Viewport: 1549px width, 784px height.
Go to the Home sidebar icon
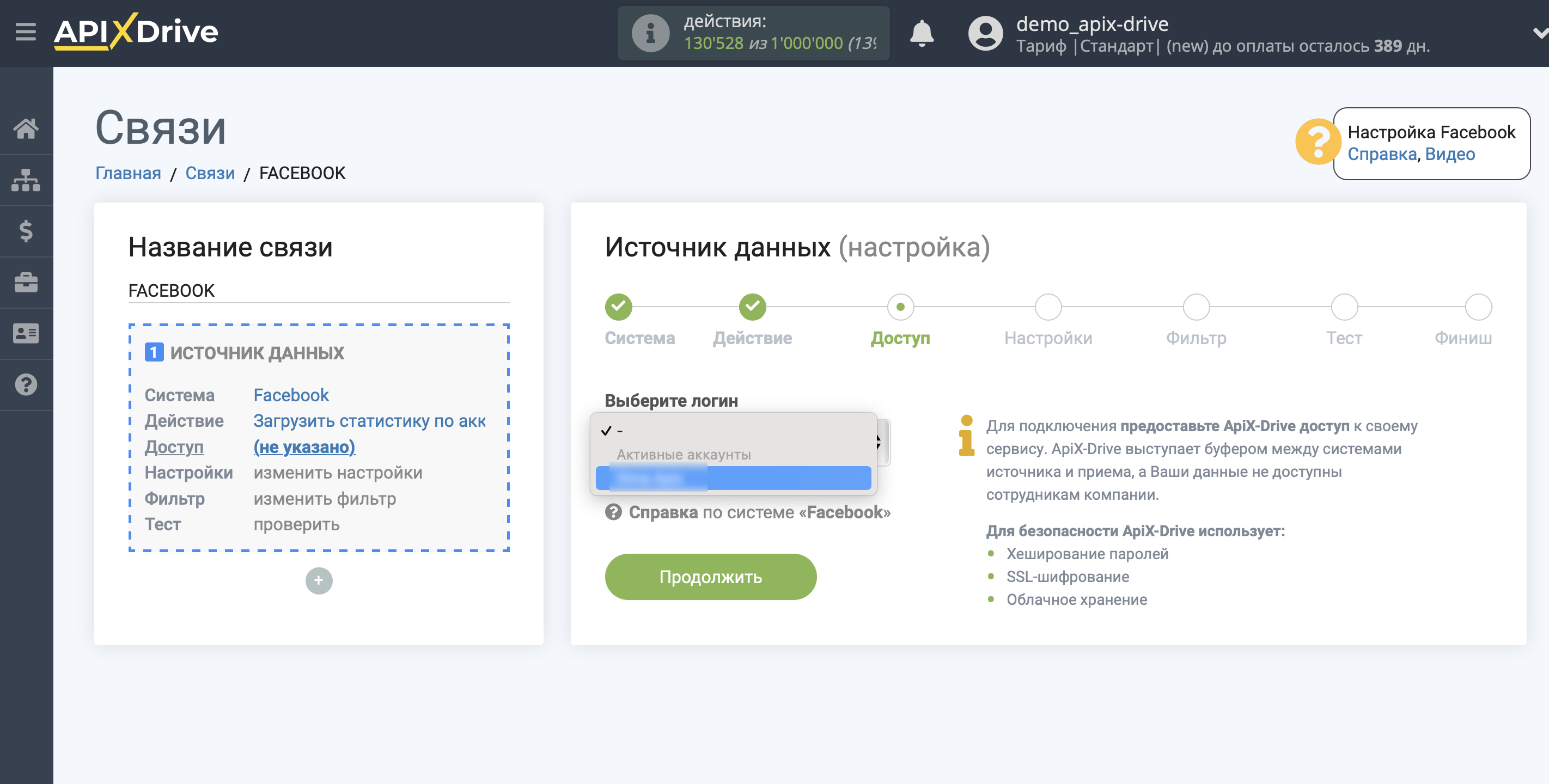[26, 128]
